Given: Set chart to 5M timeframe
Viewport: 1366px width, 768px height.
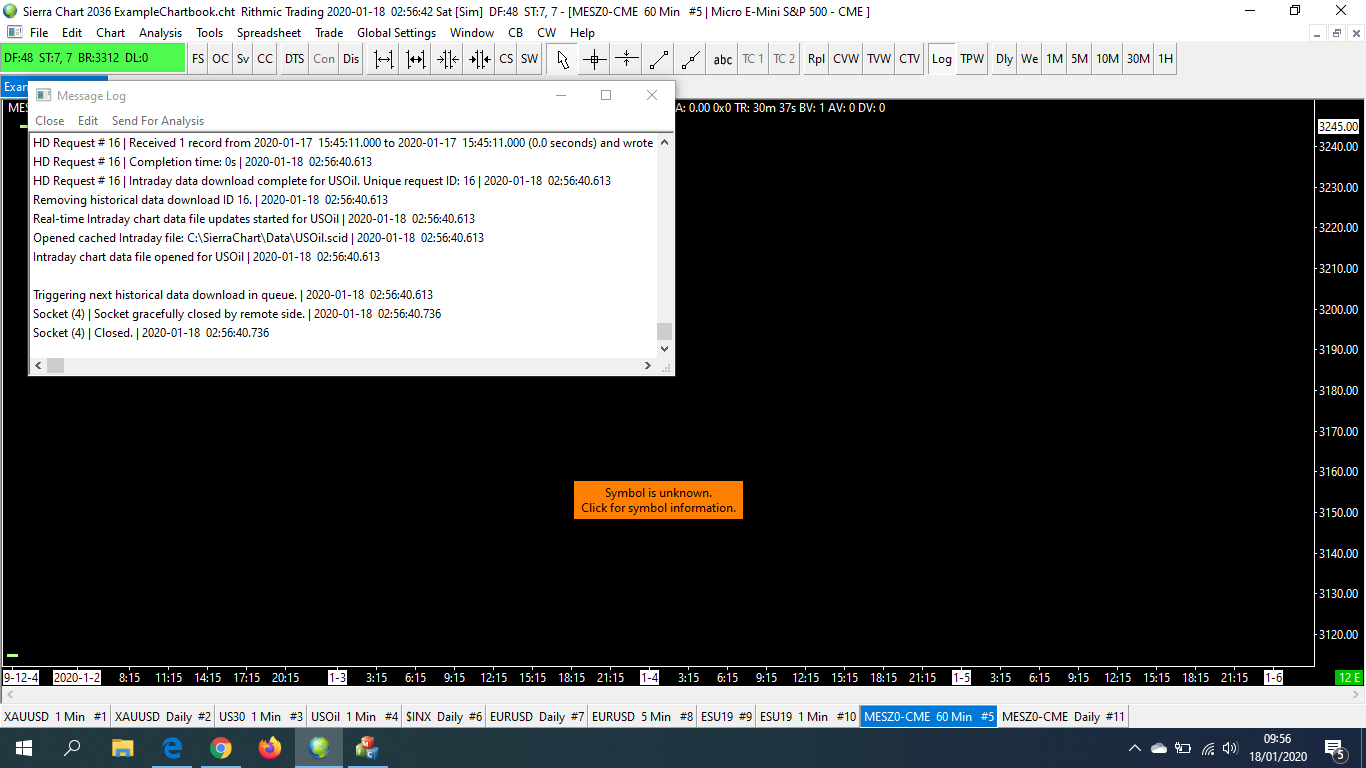Looking at the screenshot, I should click(x=1079, y=59).
